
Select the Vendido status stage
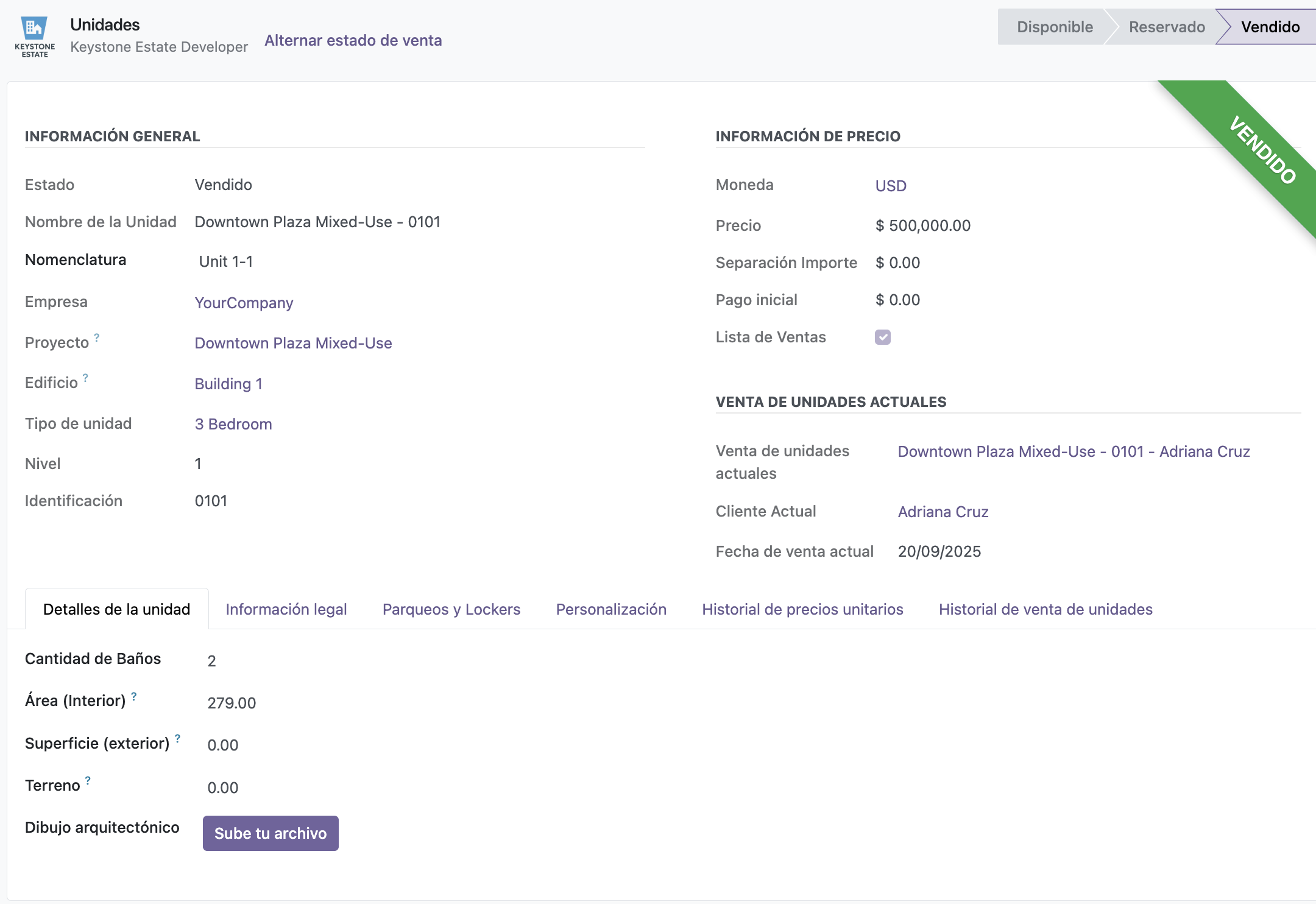tap(1270, 27)
